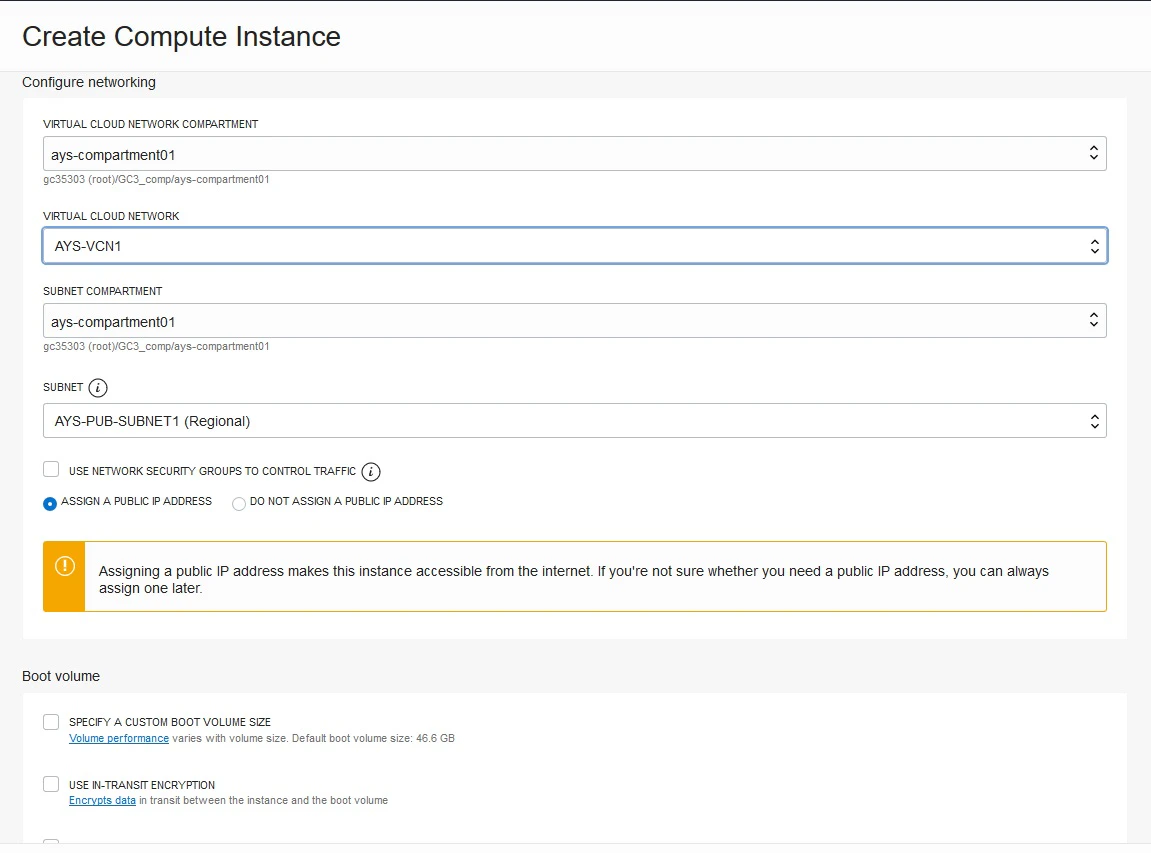Click the Configure networking section title

coord(89,82)
